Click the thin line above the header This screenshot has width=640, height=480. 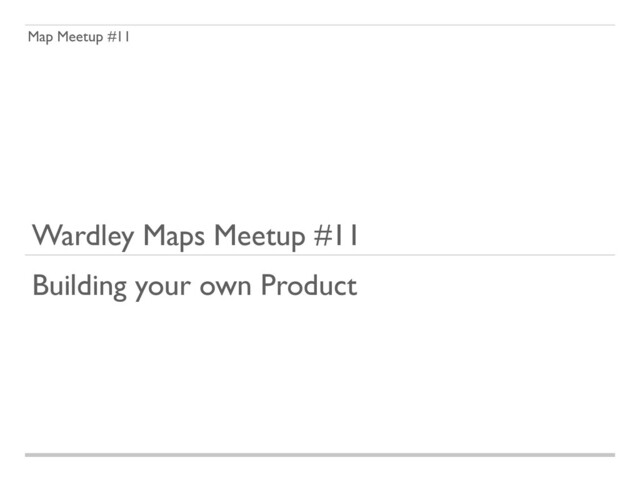click(x=320, y=25)
